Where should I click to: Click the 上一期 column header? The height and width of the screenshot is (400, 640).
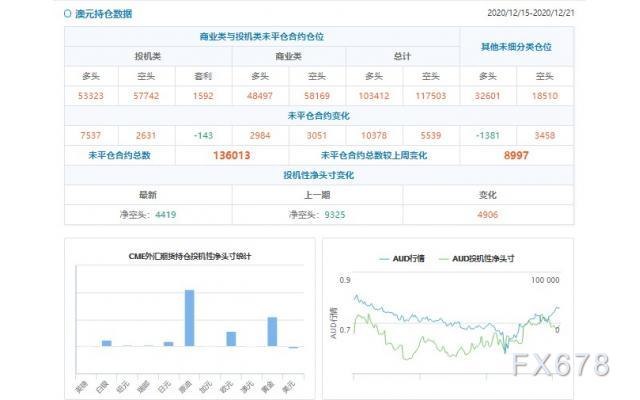[317, 195]
